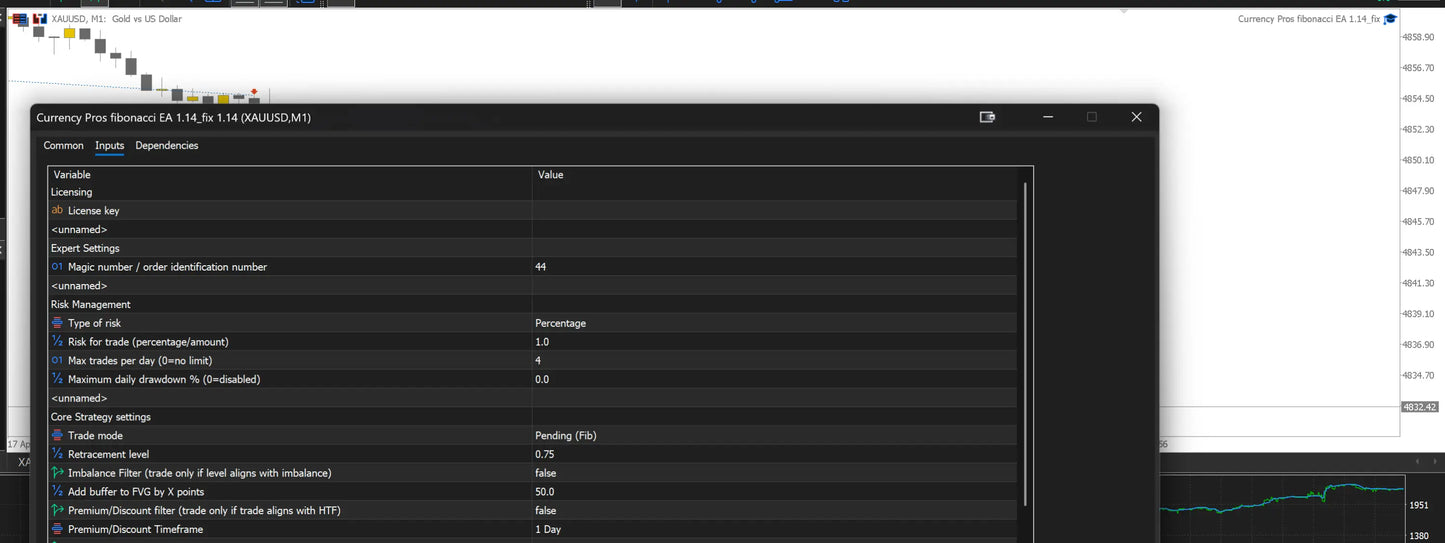Click the Variable column header
The width and height of the screenshot is (1445, 543).
[x=290, y=174]
